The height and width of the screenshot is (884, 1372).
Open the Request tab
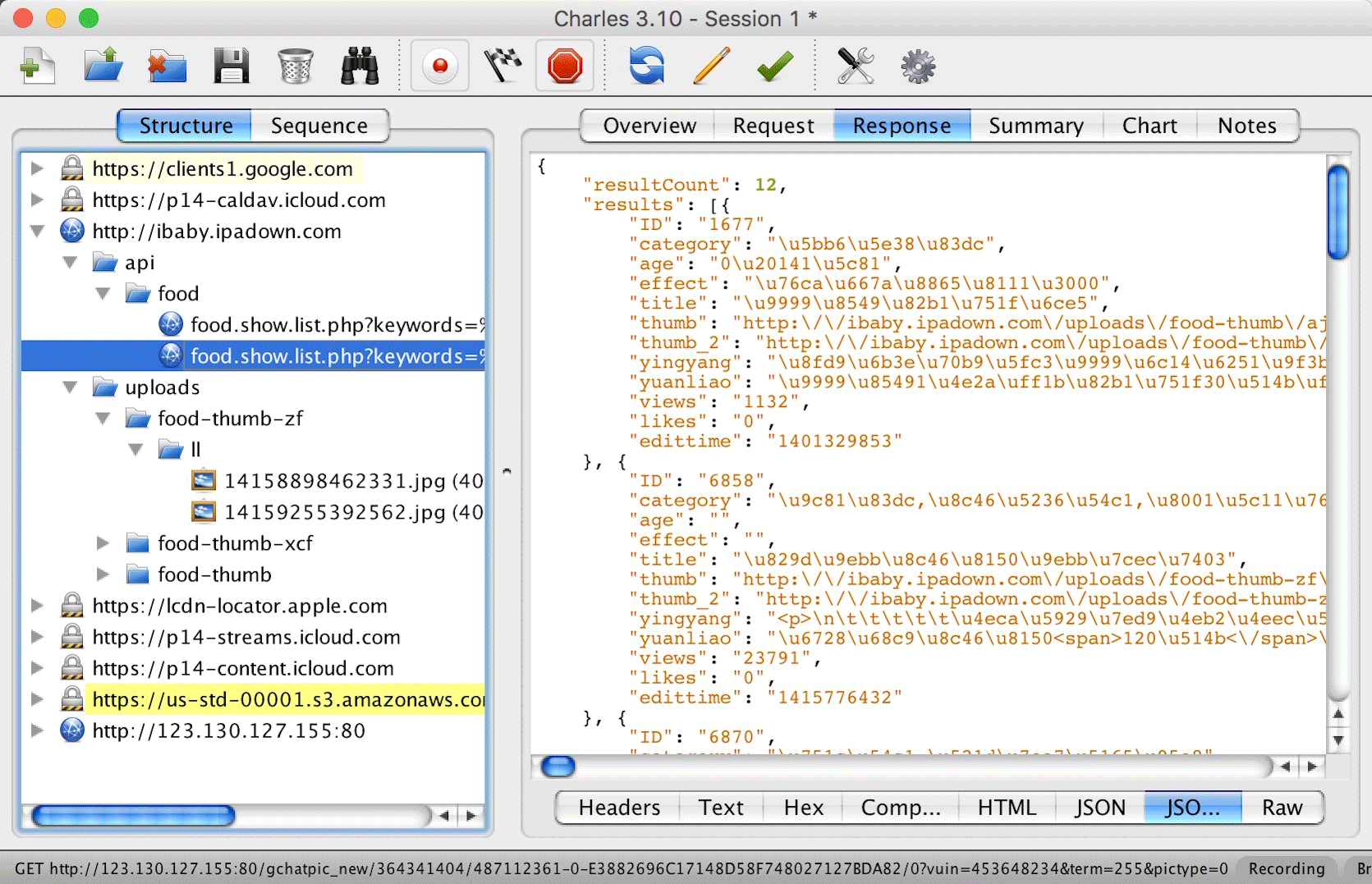(773, 126)
